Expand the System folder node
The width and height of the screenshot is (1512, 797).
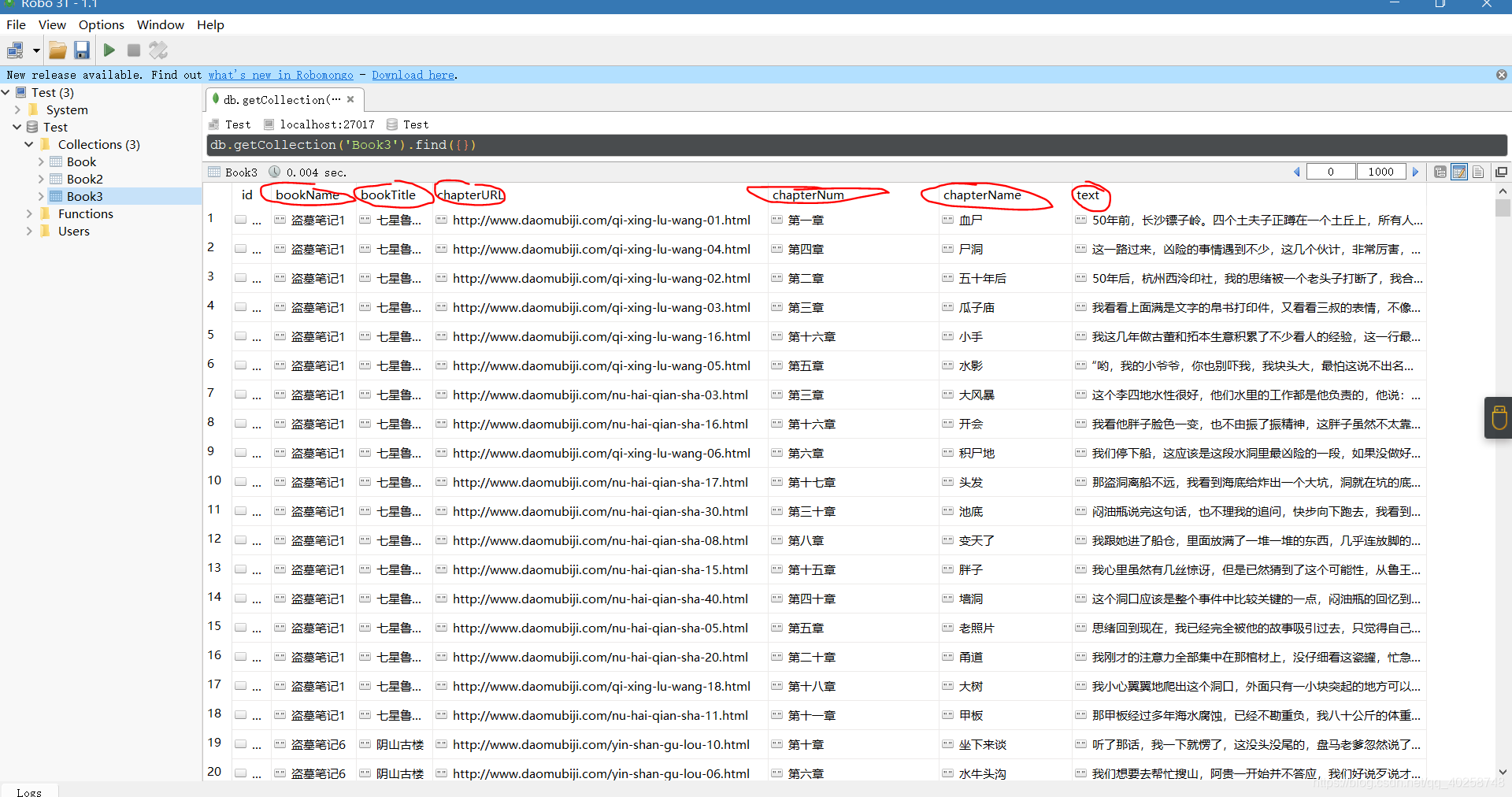point(17,109)
